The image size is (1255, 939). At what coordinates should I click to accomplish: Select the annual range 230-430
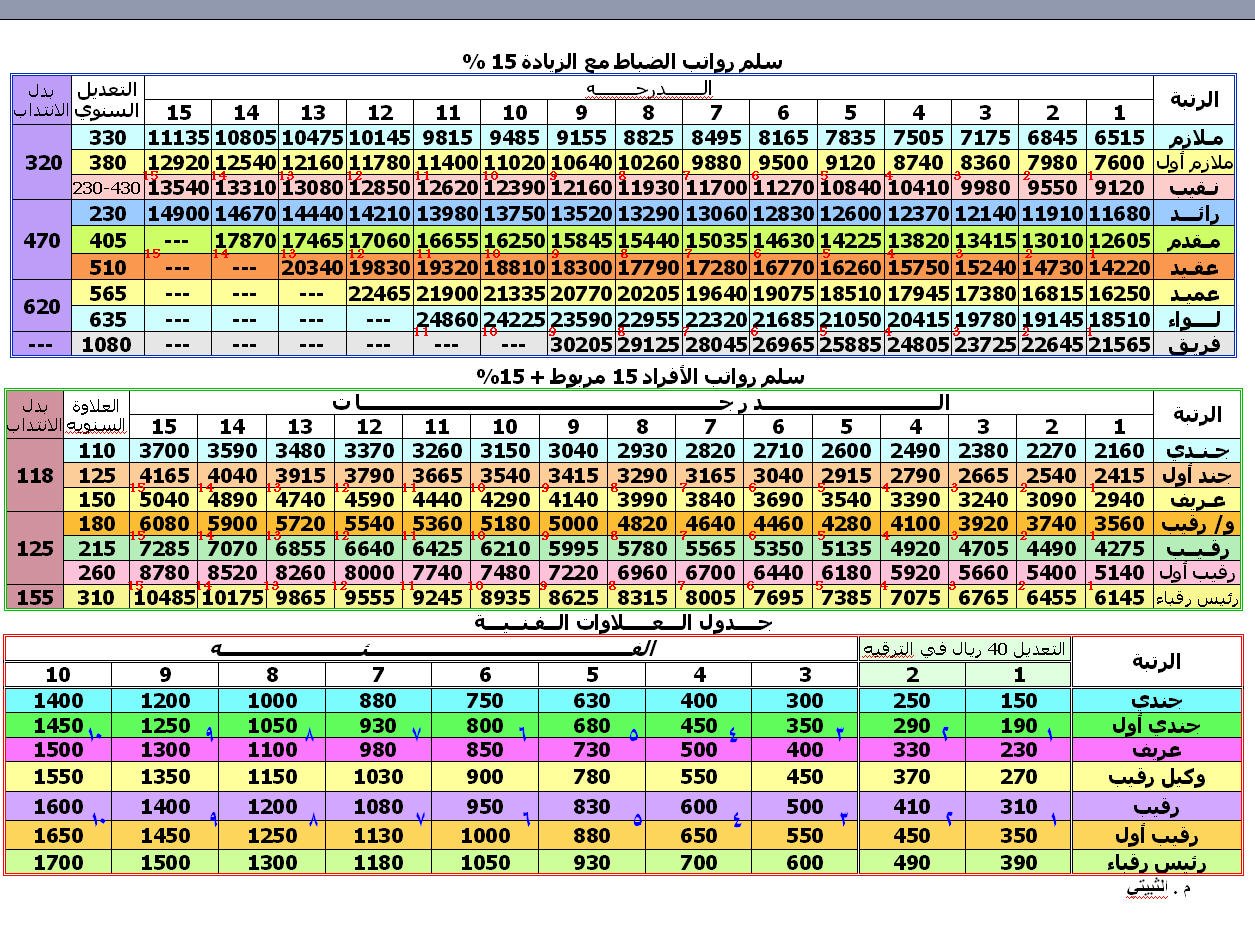pyautogui.click(x=108, y=188)
